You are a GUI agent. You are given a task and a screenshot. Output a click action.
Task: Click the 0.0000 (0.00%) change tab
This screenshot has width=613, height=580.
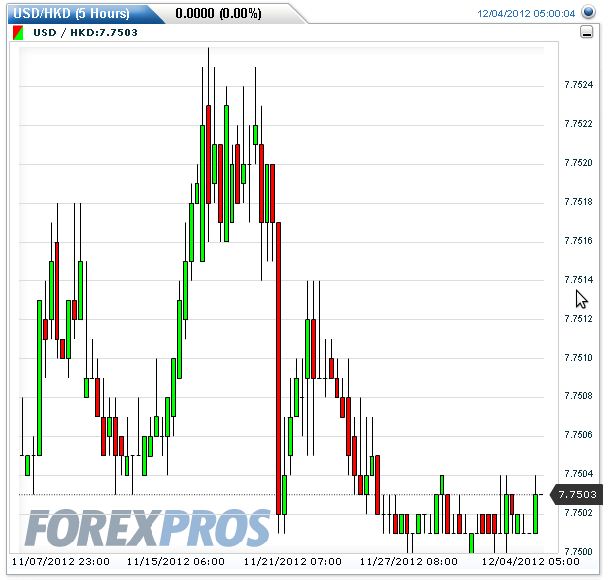pyautogui.click(x=218, y=14)
